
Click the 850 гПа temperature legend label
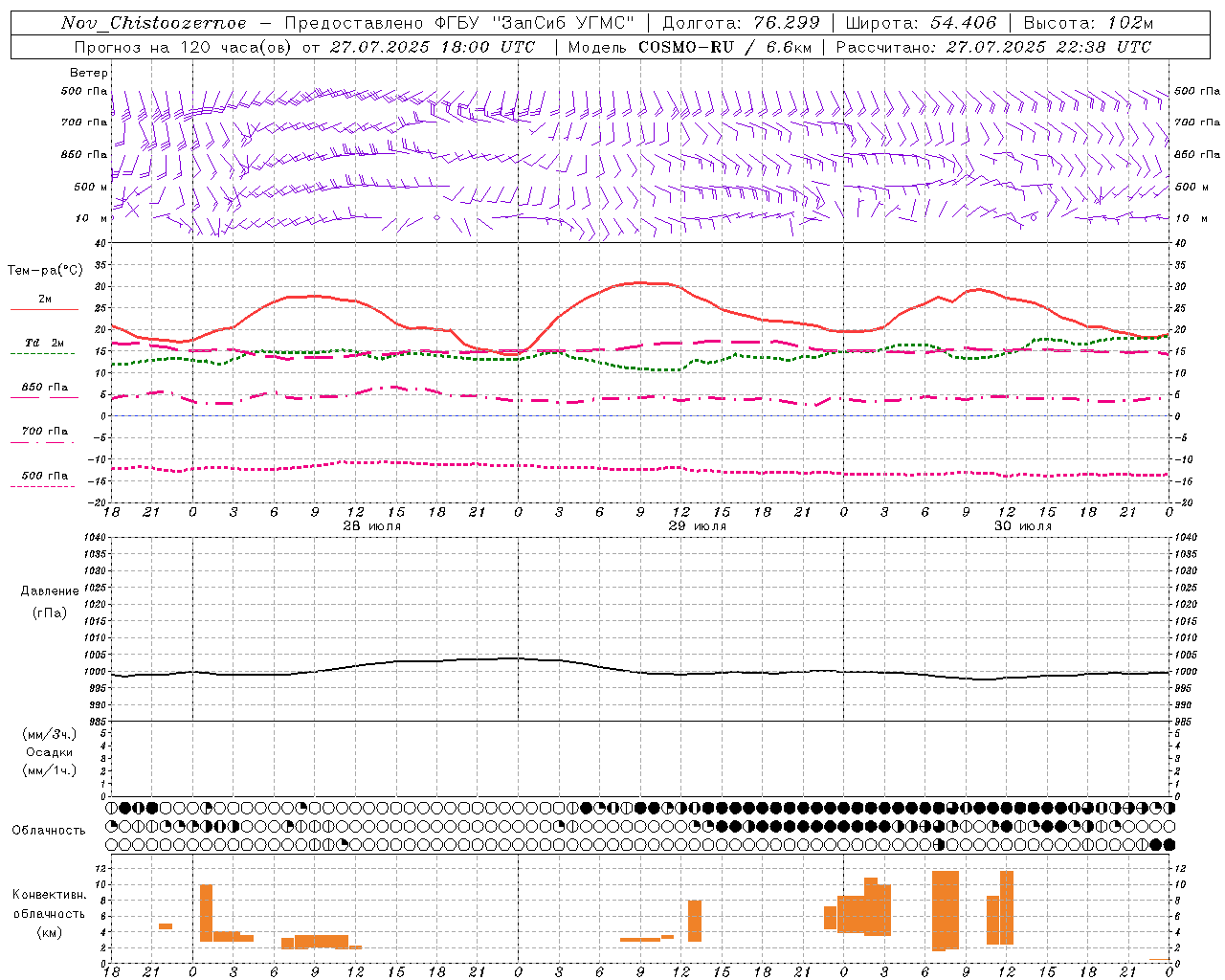44,388
